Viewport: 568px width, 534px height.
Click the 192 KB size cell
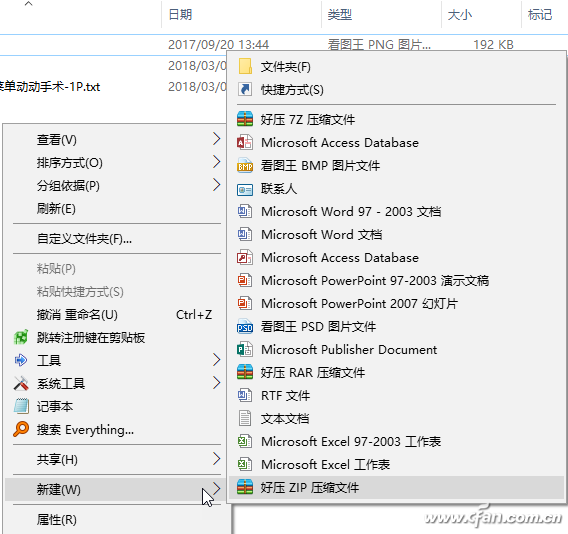[x=493, y=45]
